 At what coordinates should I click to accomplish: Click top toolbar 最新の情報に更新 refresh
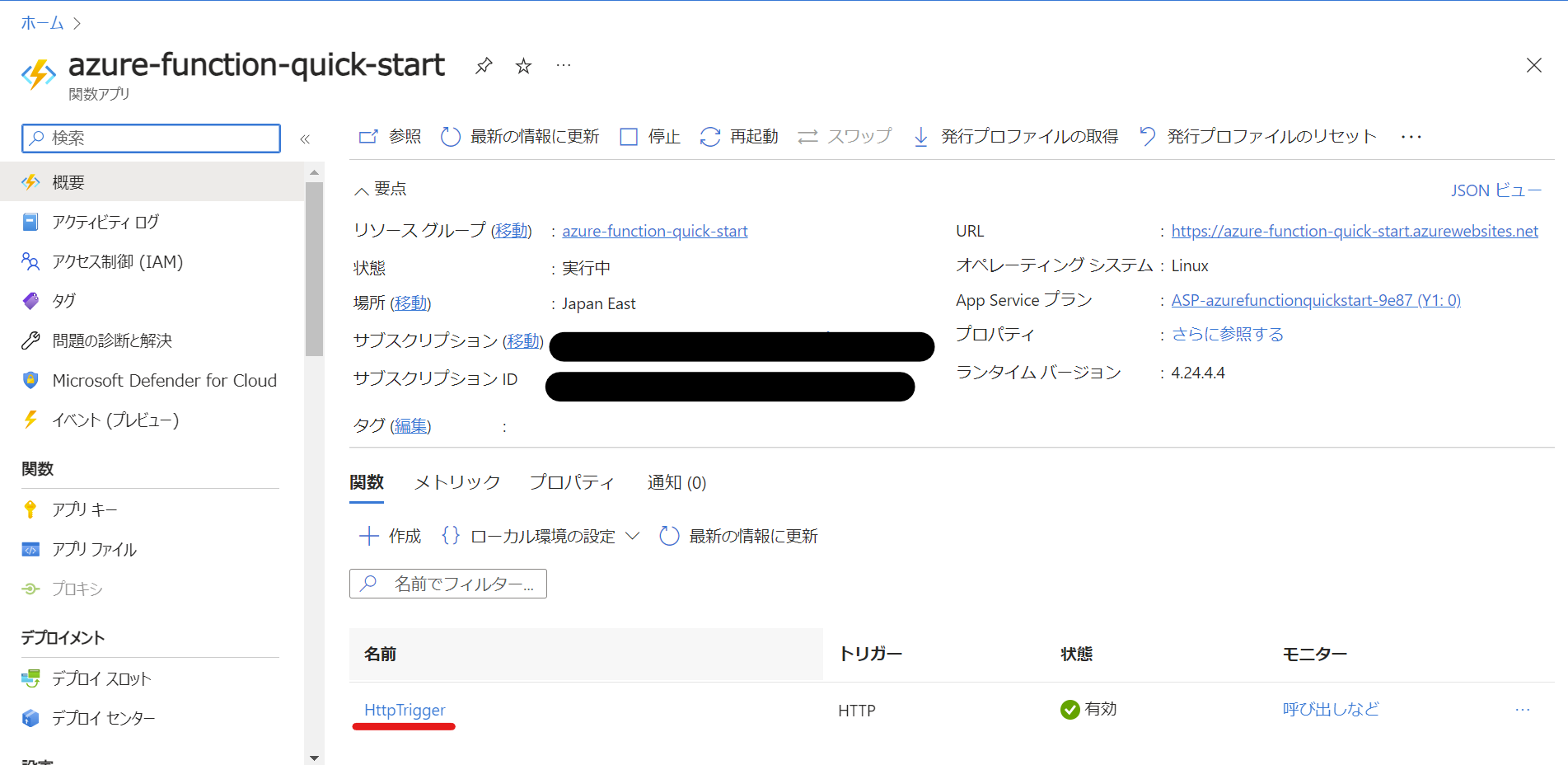click(x=520, y=136)
